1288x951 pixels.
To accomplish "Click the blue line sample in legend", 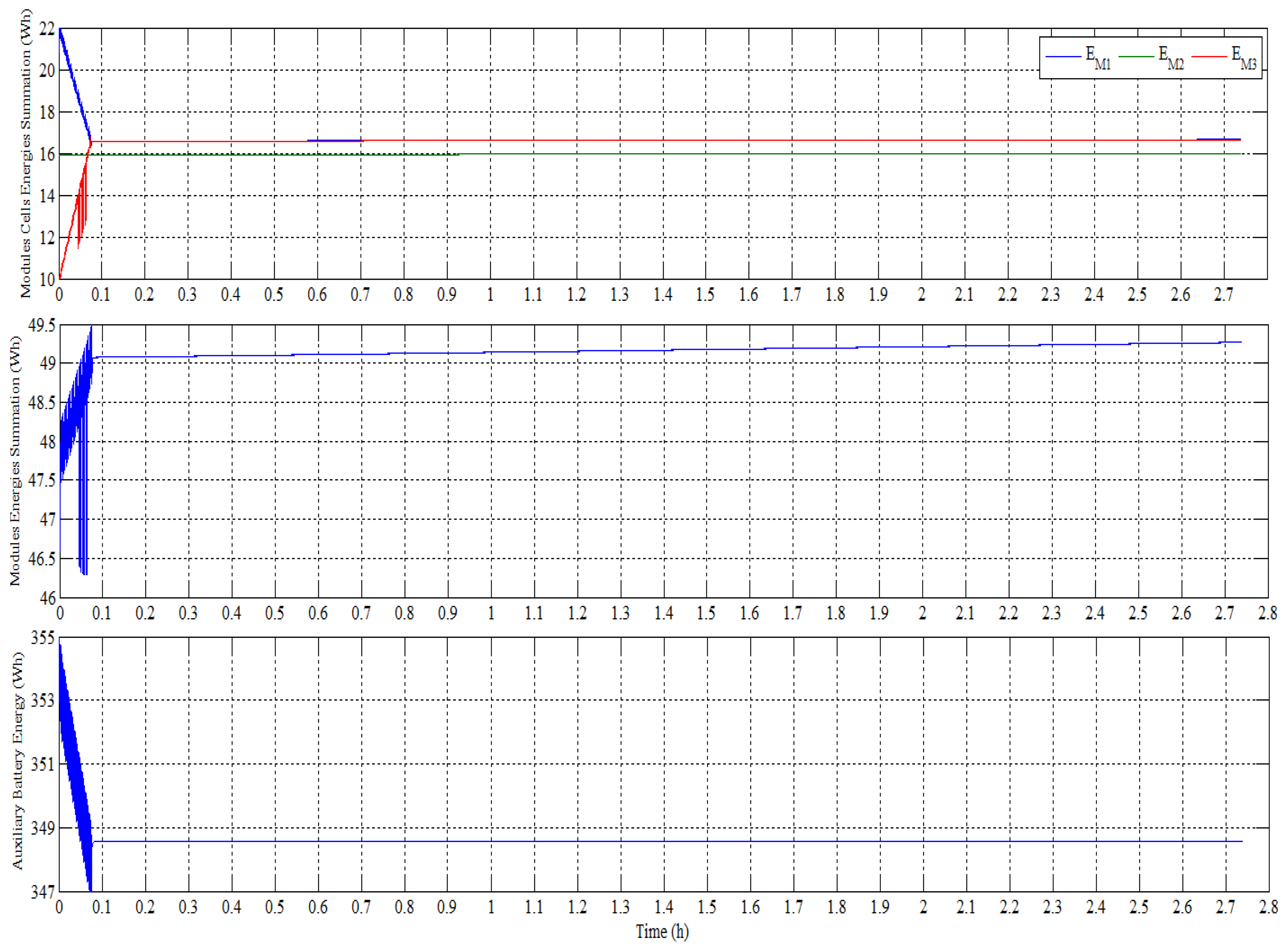I will pyautogui.click(x=1063, y=56).
